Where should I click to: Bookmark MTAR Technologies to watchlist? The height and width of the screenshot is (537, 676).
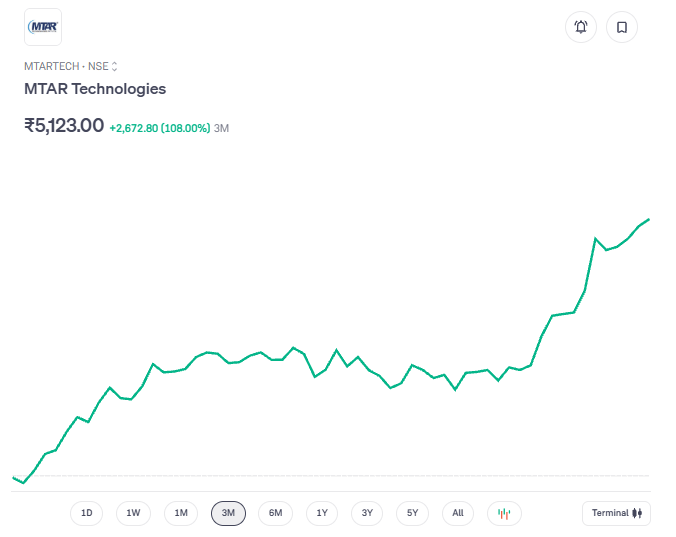coord(621,27)
